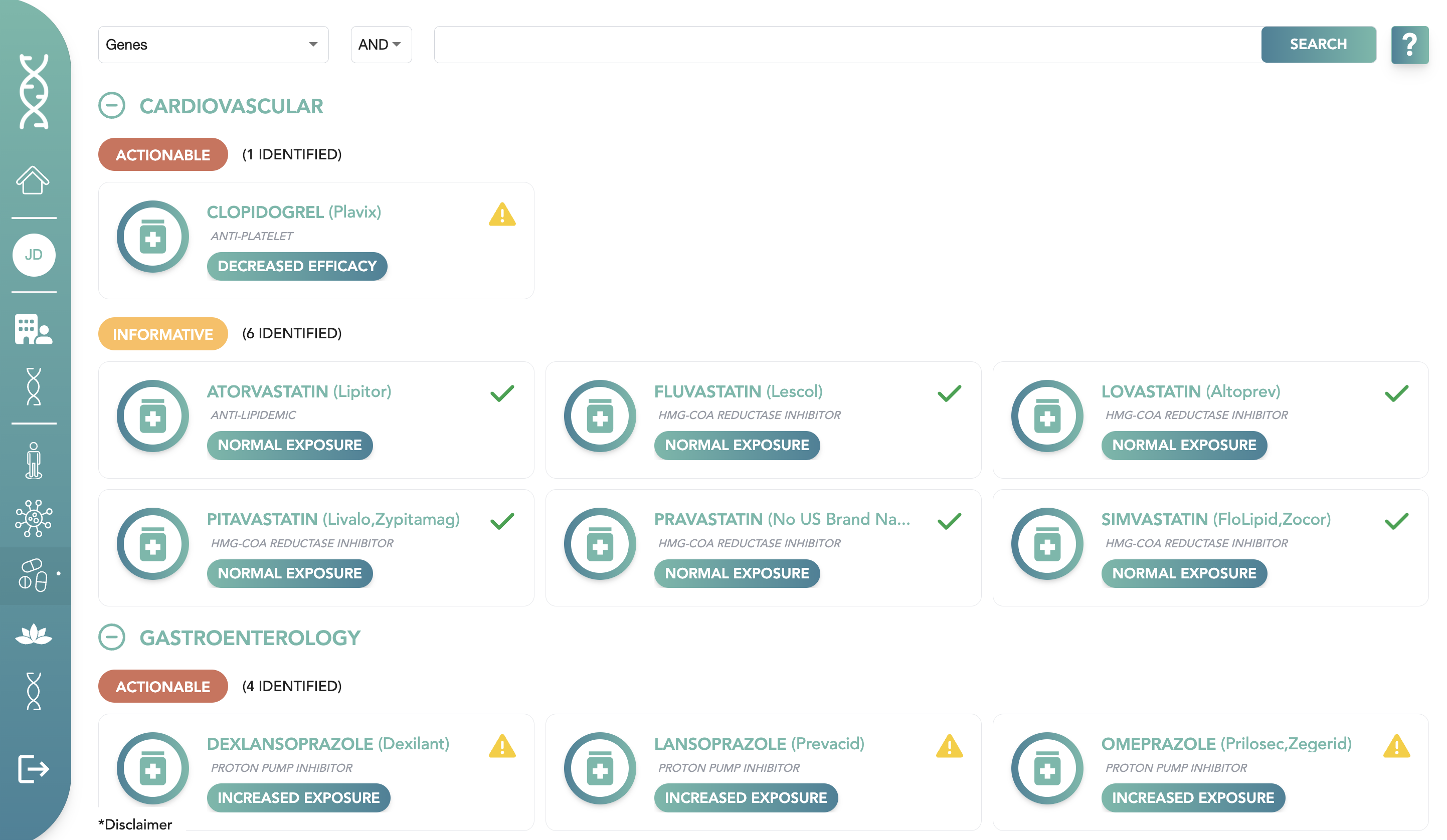Open the Simvastatin medication card
Screen dimensions: 1447x840
[x=1209, y=547]
